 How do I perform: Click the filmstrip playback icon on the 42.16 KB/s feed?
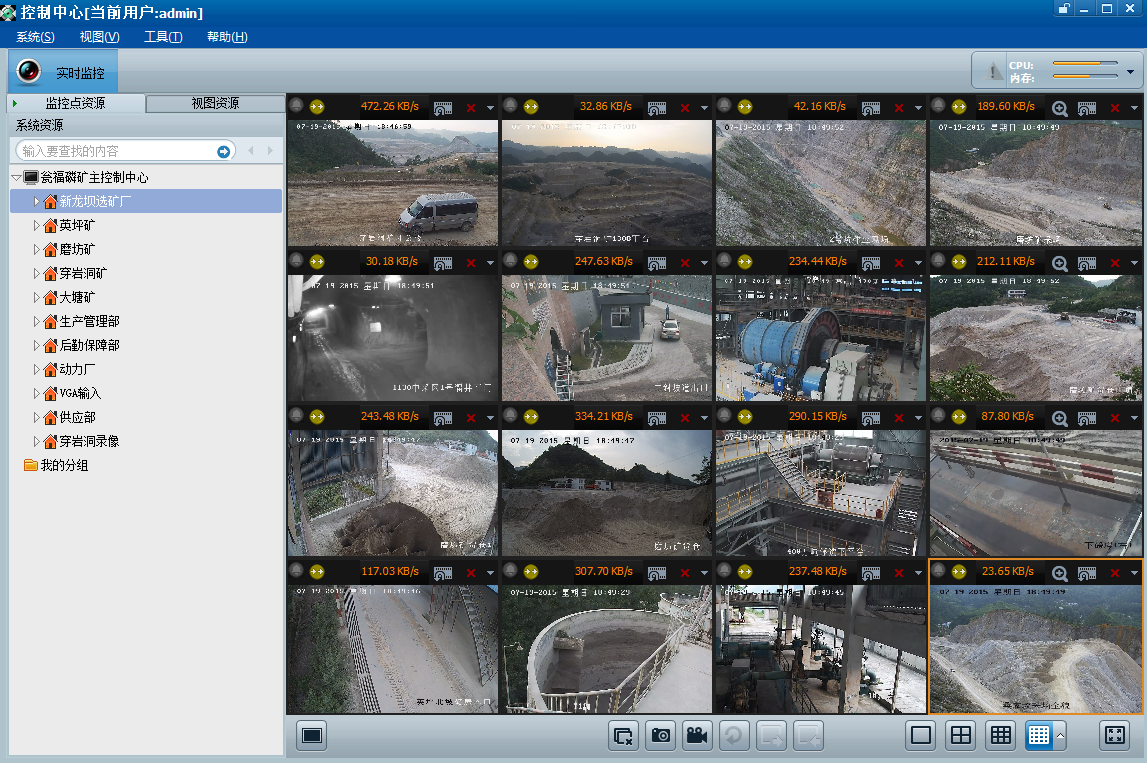point(871,107)
